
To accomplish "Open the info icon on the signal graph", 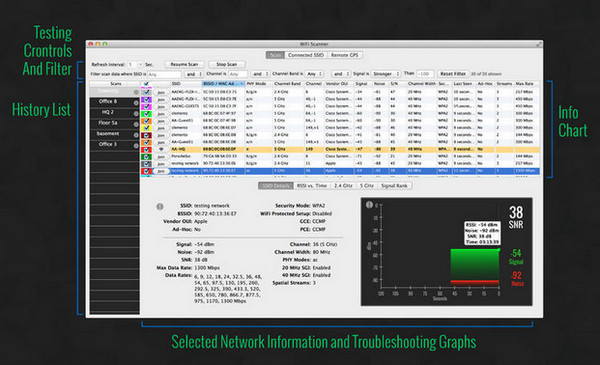I will tap(369, 205).
